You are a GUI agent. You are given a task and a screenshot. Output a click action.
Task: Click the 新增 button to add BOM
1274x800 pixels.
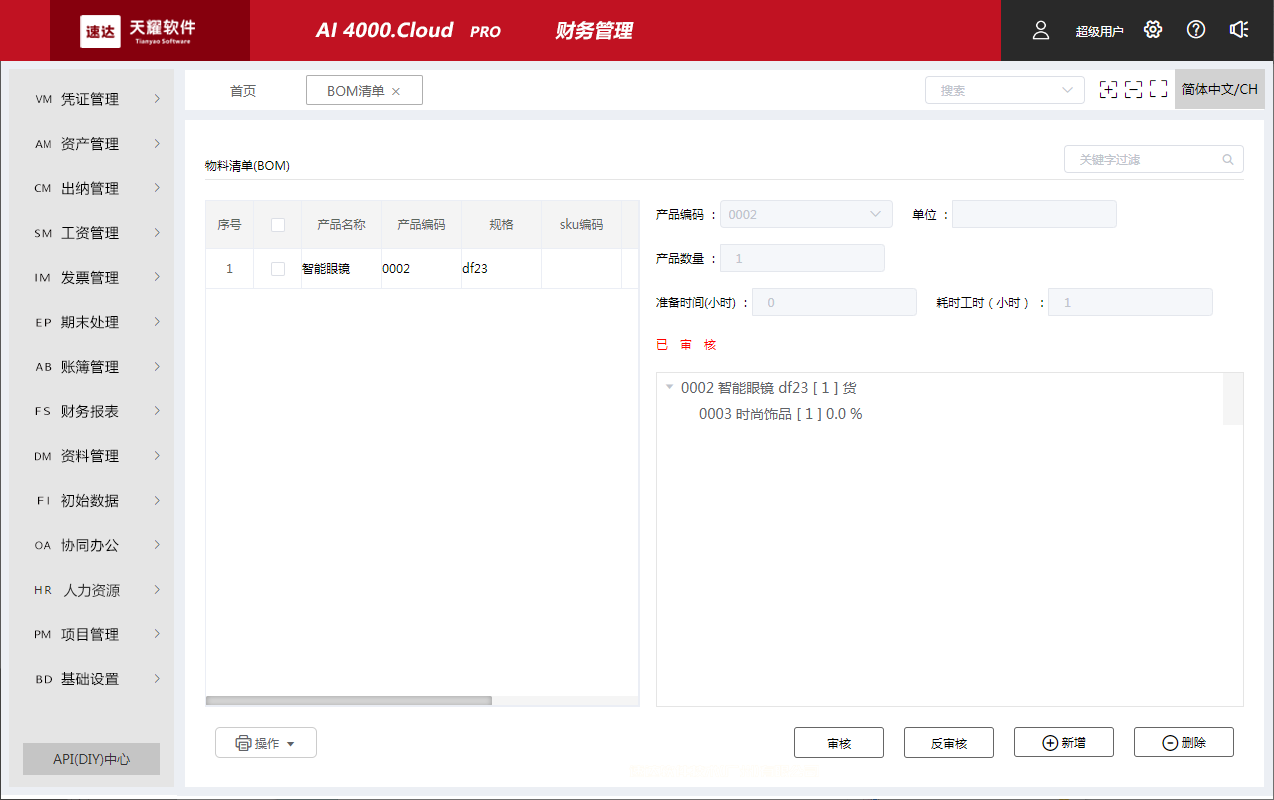click(1063, 742)
